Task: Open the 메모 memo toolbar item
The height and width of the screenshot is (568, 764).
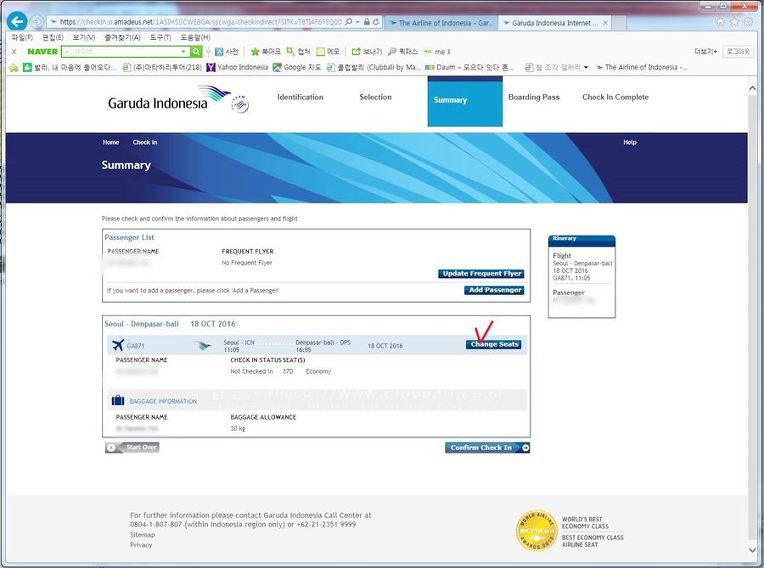Action: pyautogui.click(x=328, y=52)
